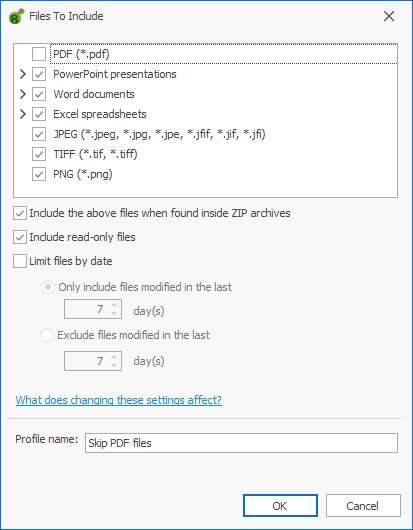Check the PDF (*.pdf) checkbox

click(x=39, y=54)
